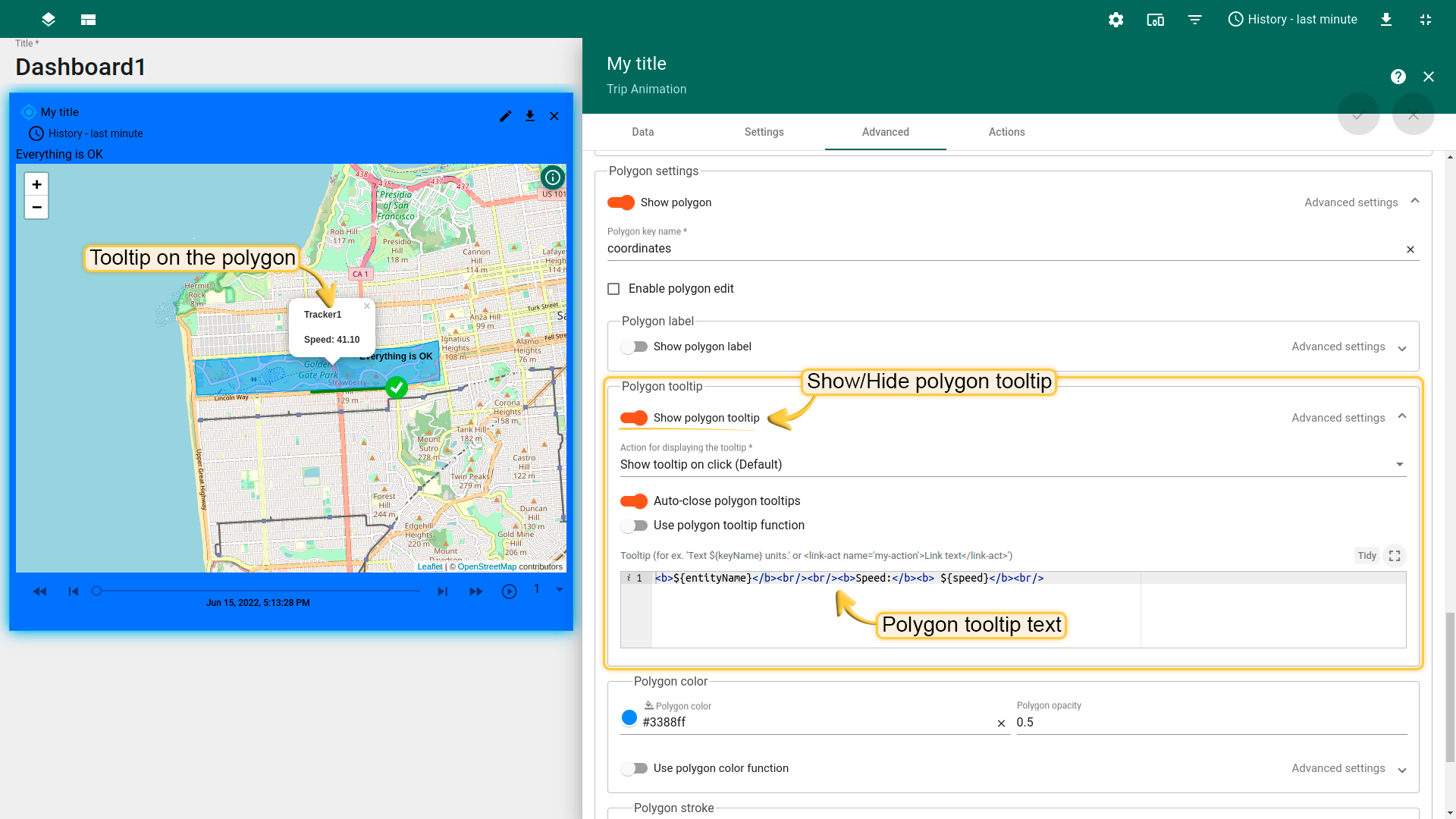Click the Polygon key name field
1456x819 pixels.
coord(1004,249)
